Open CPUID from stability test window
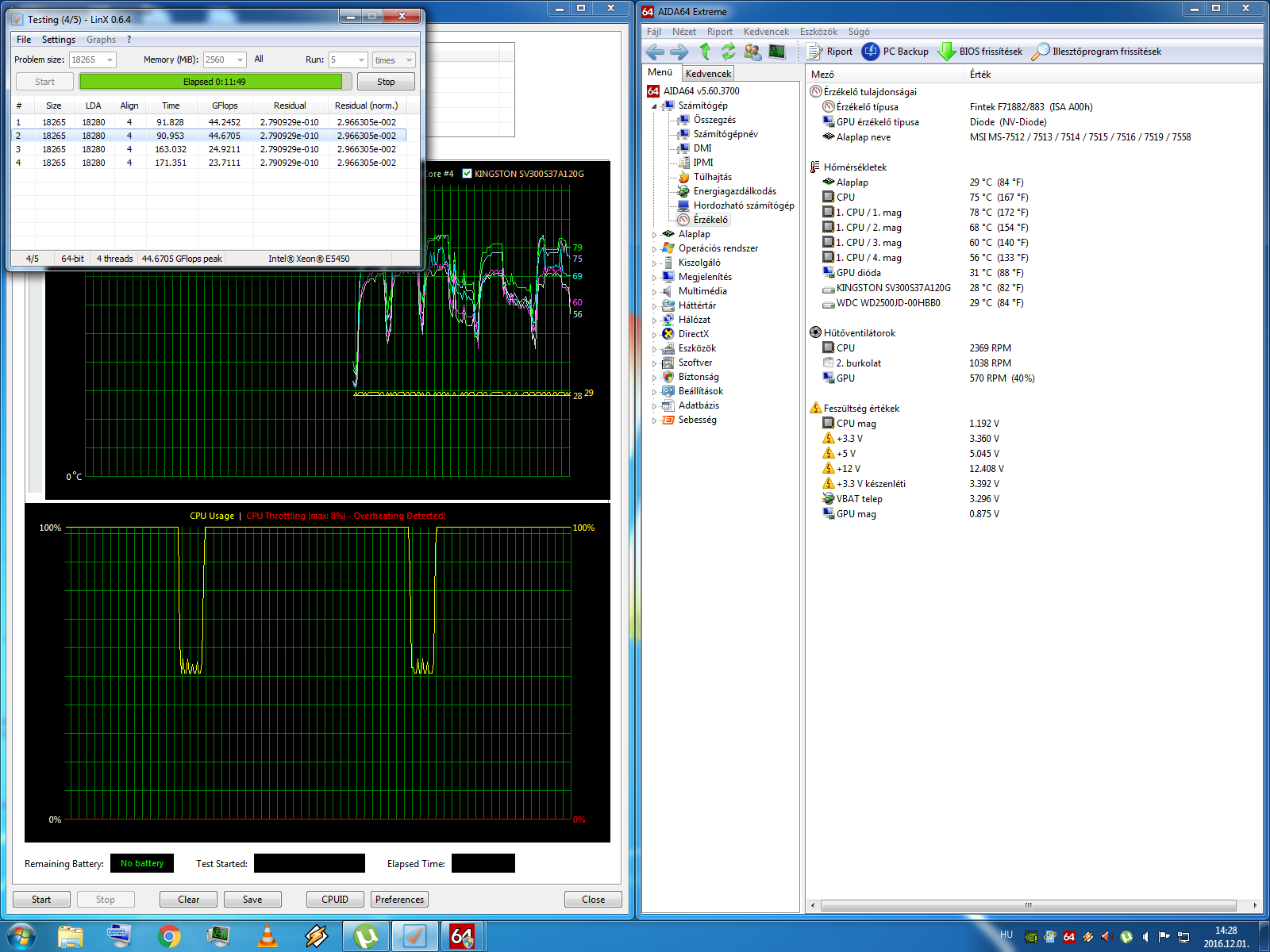 click(x=335, y=899)
